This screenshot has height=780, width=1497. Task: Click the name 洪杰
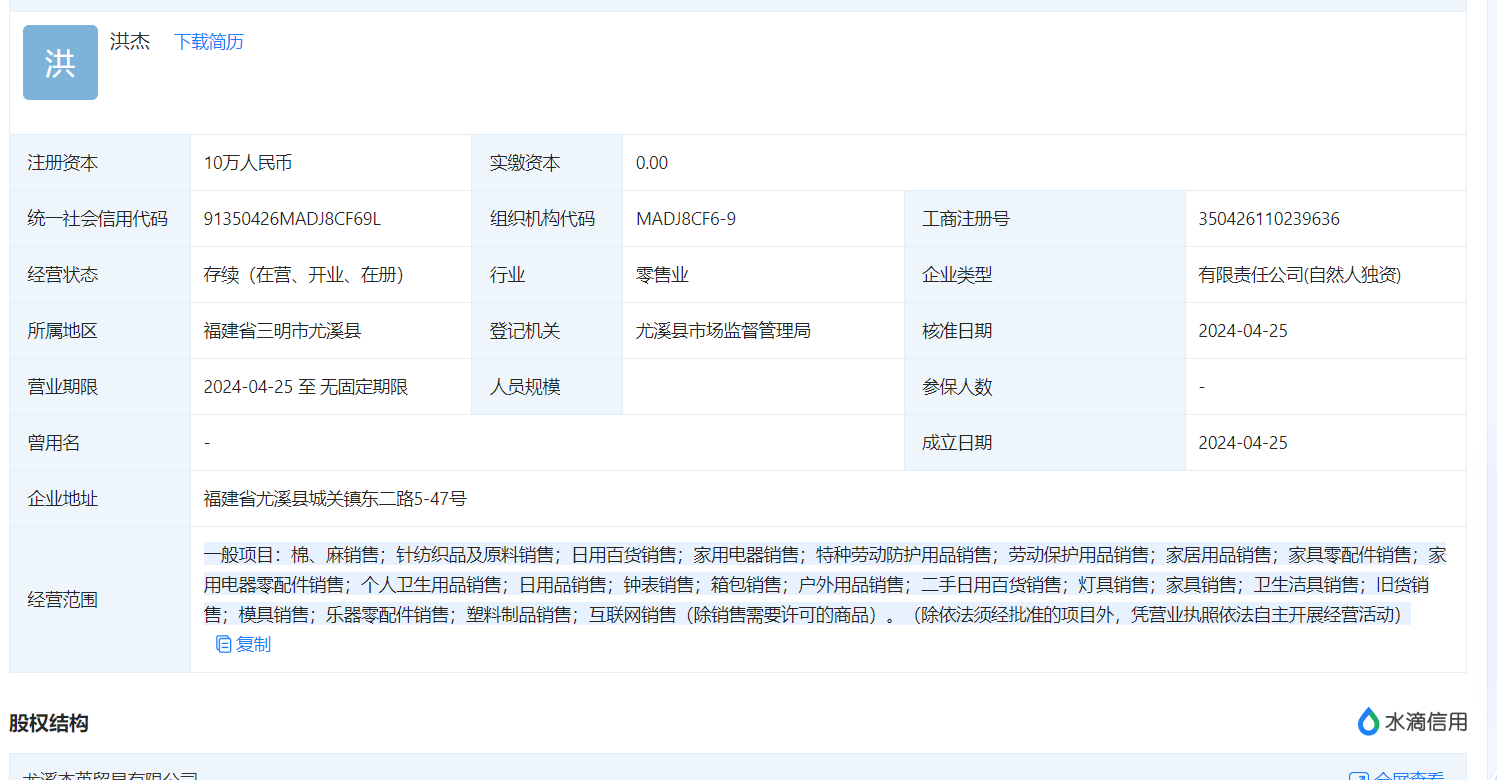[x=130, y=42]
